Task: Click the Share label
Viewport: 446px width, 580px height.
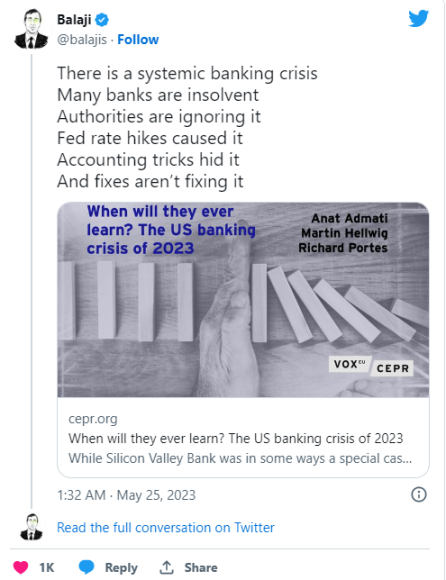Action: (x=201, y=567)
